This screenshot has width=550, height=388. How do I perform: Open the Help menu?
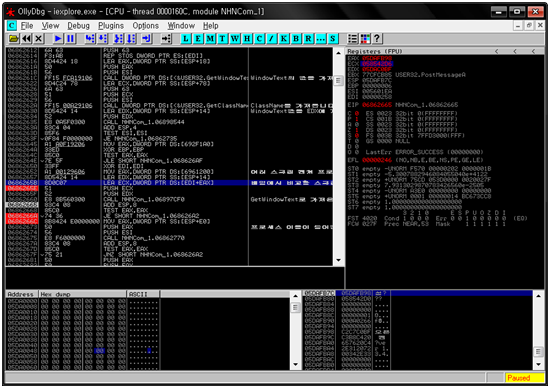[210, 26]
